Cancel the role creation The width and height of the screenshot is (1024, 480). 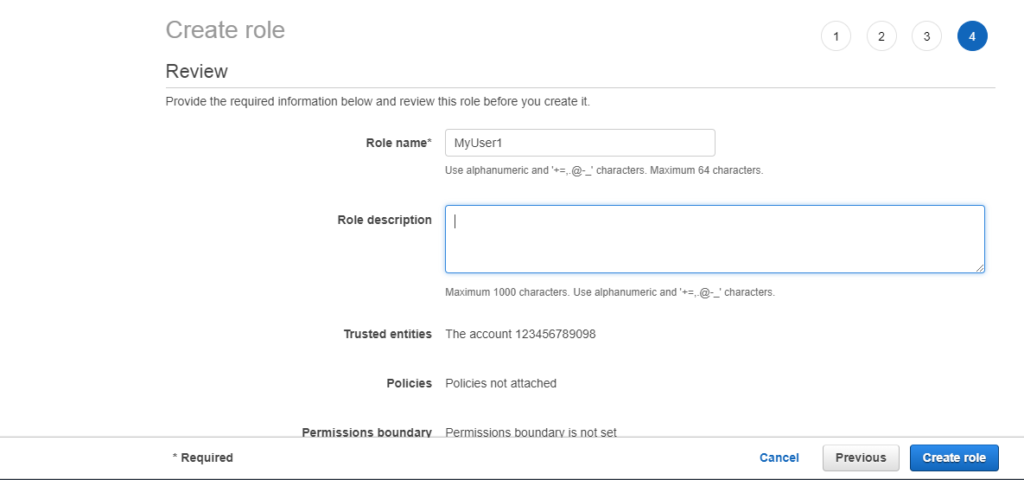point(778,458)
